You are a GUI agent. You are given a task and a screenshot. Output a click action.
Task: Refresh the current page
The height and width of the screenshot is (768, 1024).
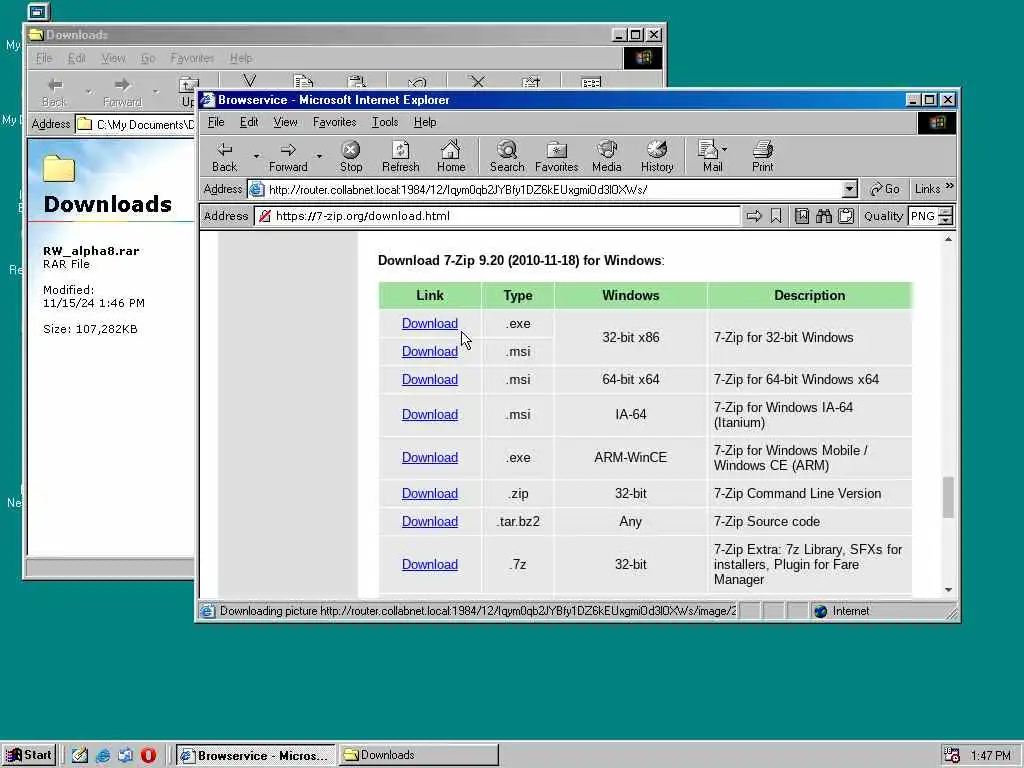[400, 157]
